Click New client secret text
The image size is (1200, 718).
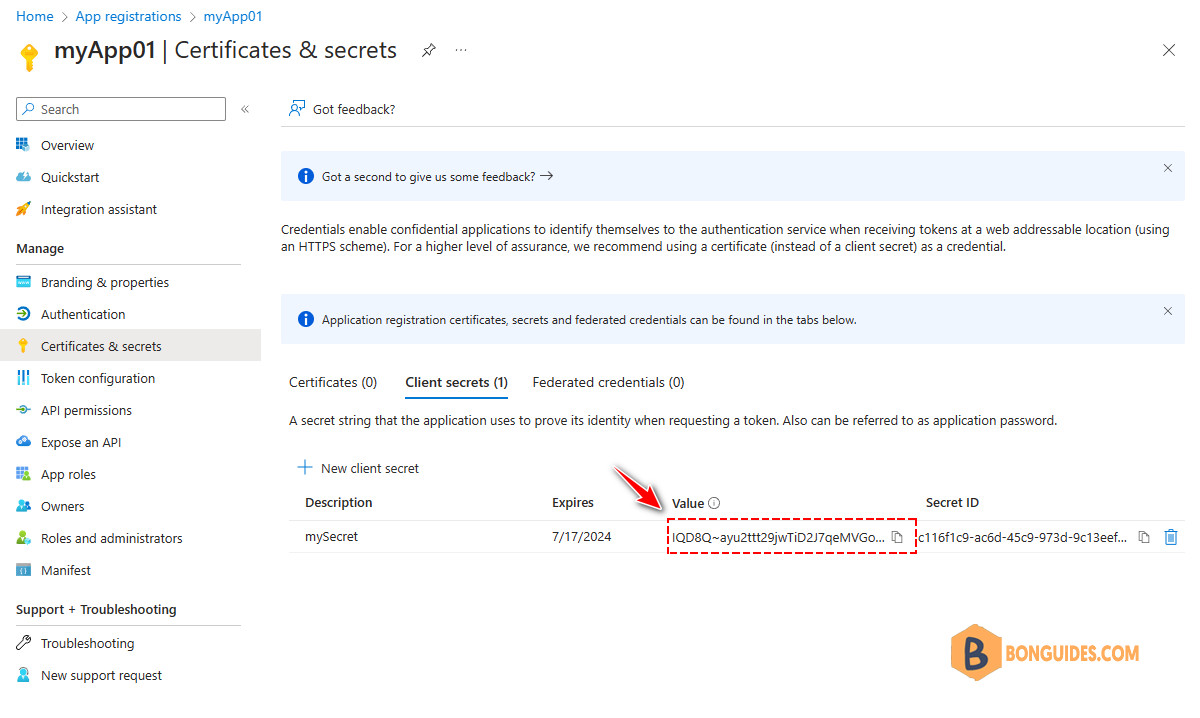tap(370, 468)
